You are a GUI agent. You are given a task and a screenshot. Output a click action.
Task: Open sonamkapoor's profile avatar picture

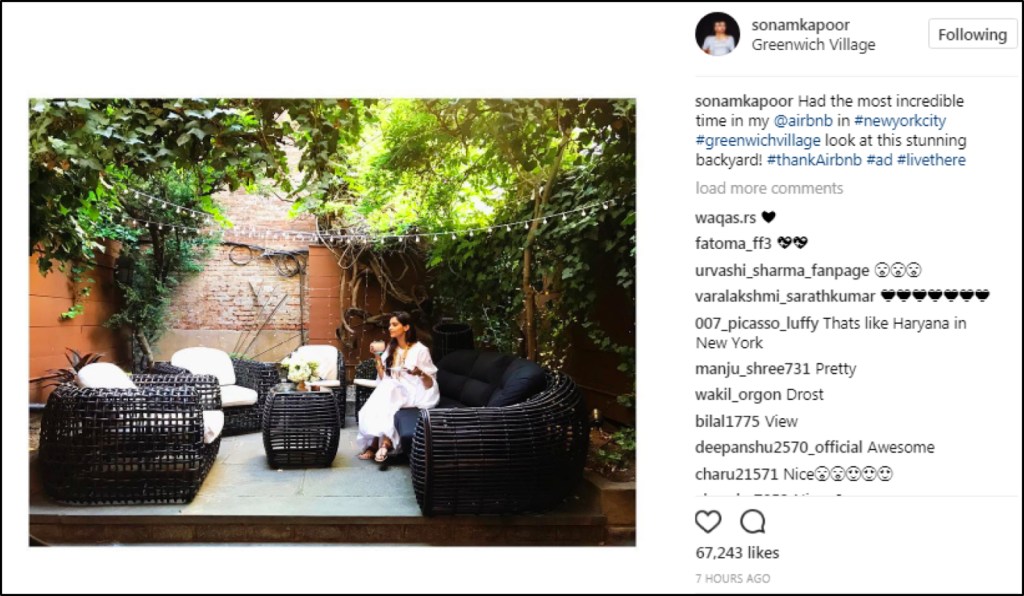click(718, 34)
